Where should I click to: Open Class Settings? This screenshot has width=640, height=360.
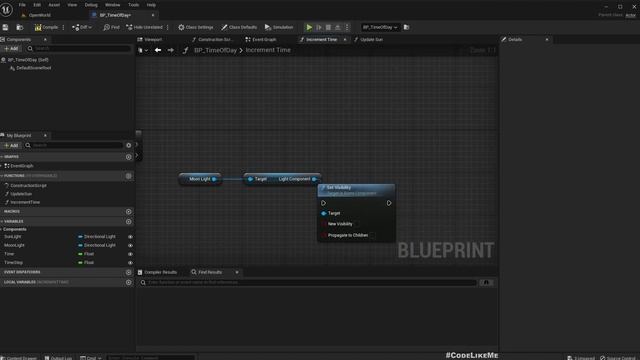(196, 27)
